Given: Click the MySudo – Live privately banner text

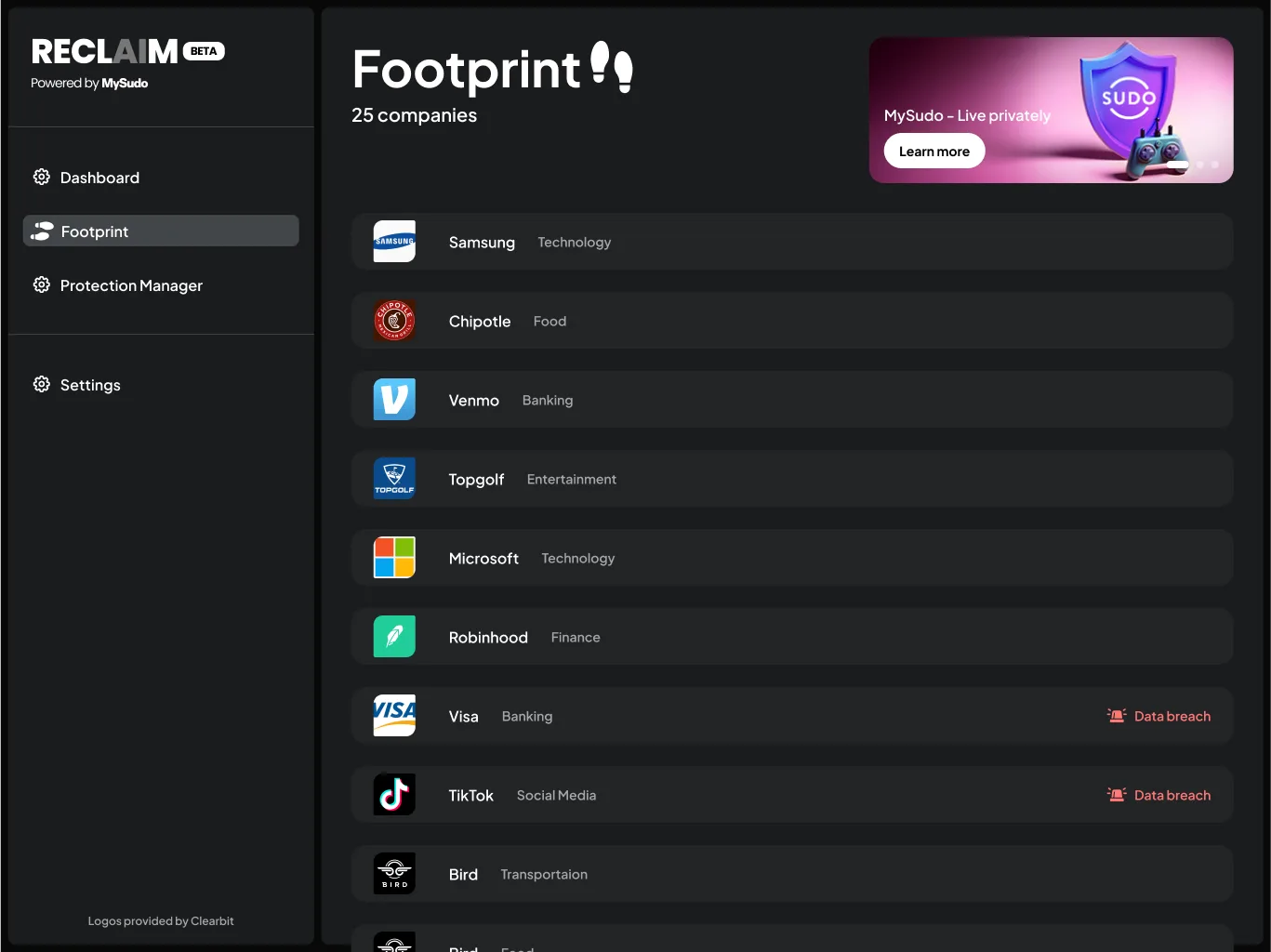Looking at the screenshot, I should [x=967, y=115].
